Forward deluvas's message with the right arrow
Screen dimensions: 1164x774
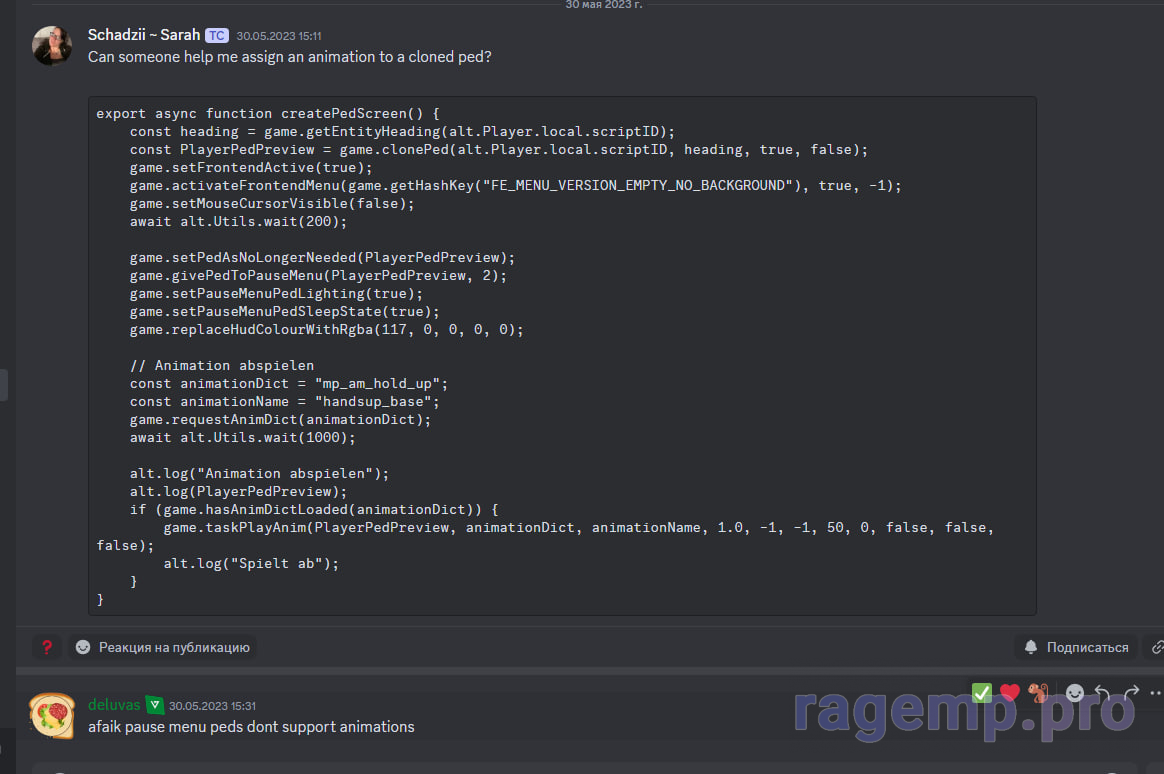click(x=1131, y=692)
